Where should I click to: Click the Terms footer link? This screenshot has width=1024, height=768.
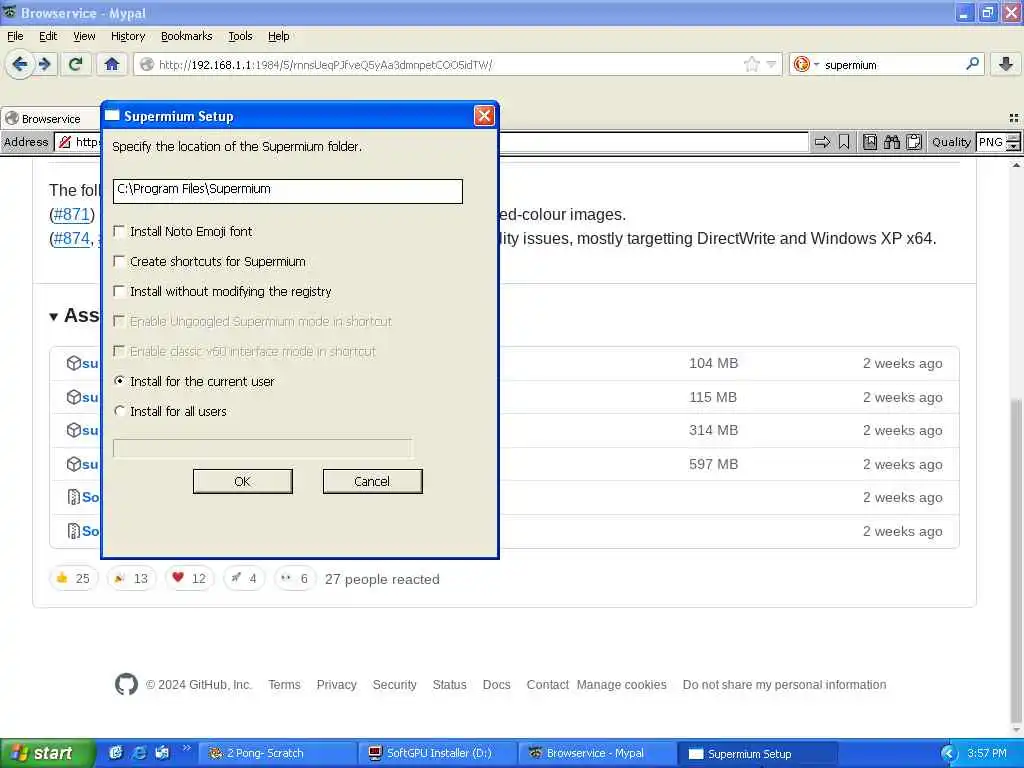click(x=284, y=684)
